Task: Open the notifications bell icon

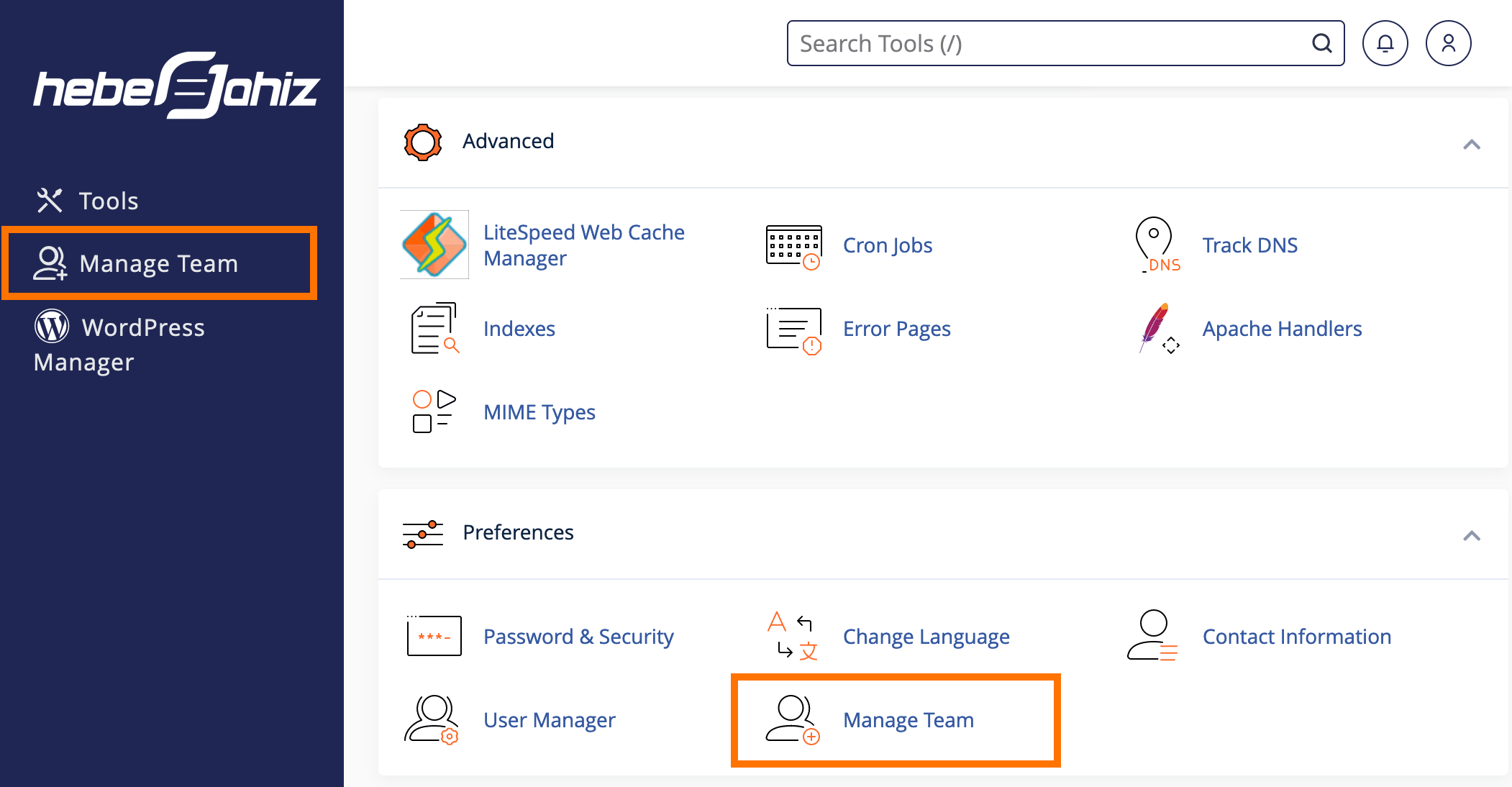Action: click(1385, 43)
